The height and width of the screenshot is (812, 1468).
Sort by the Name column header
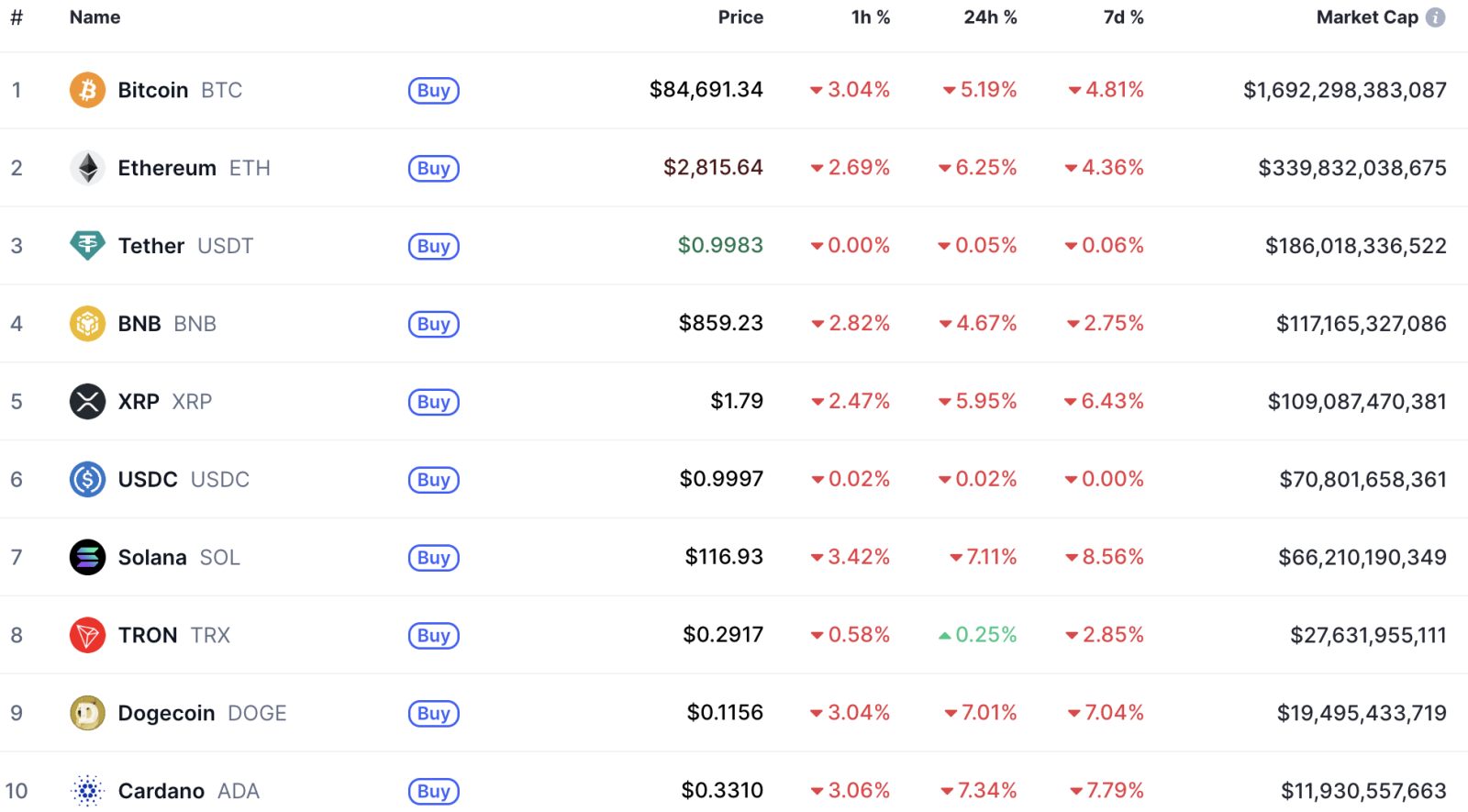click(x=95, y=17)
